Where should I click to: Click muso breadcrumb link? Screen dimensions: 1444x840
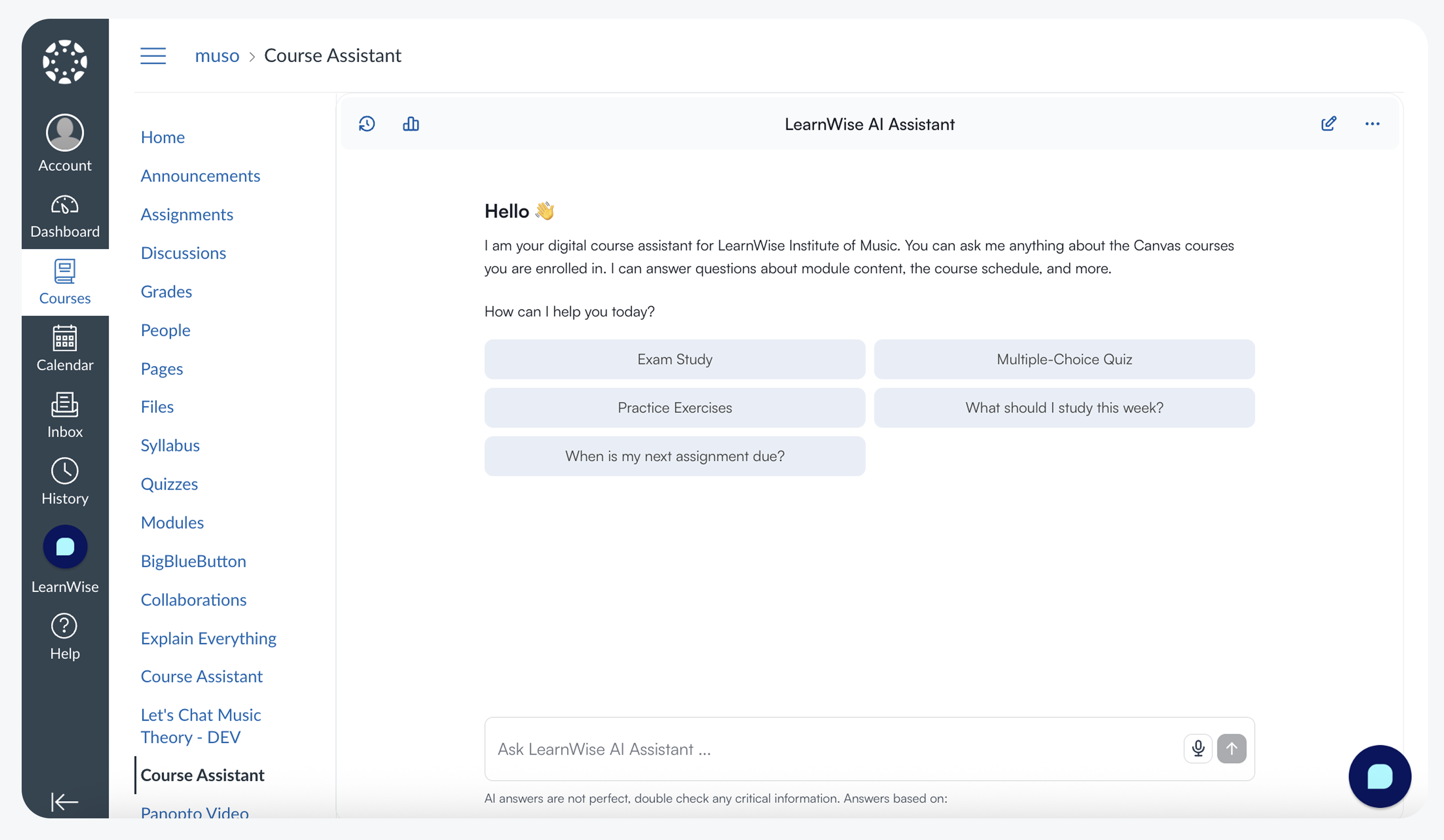217,55
